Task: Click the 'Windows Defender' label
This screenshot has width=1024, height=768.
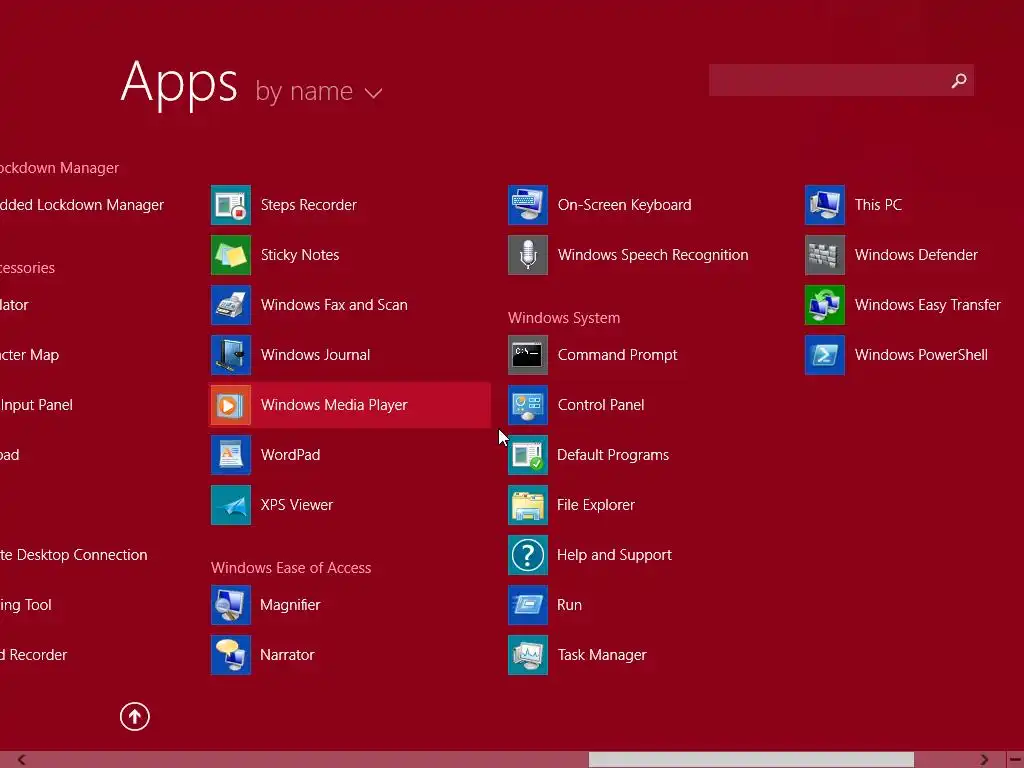Action: (x=916, y=255)
